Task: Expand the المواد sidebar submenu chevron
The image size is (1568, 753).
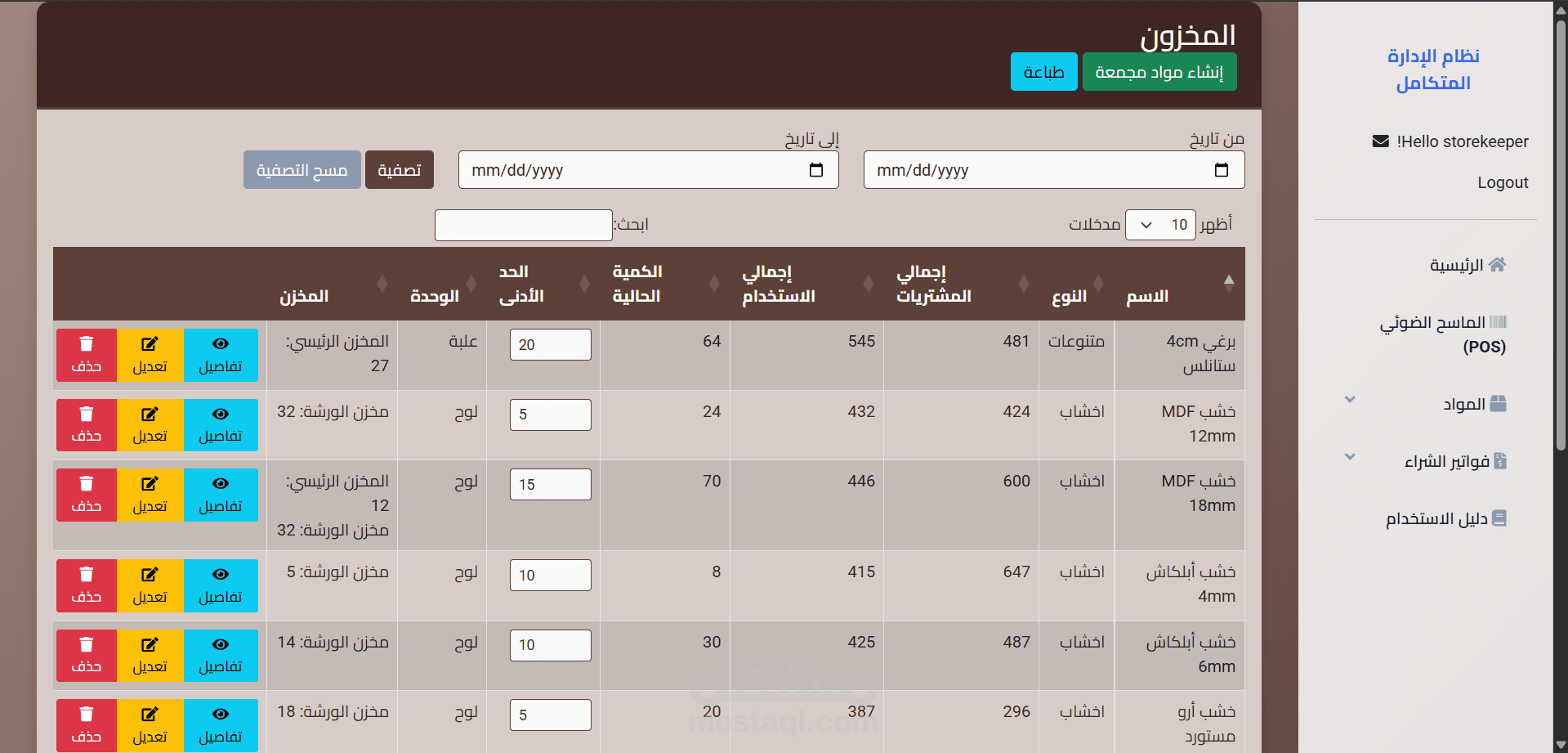Action: point(1350,400)
